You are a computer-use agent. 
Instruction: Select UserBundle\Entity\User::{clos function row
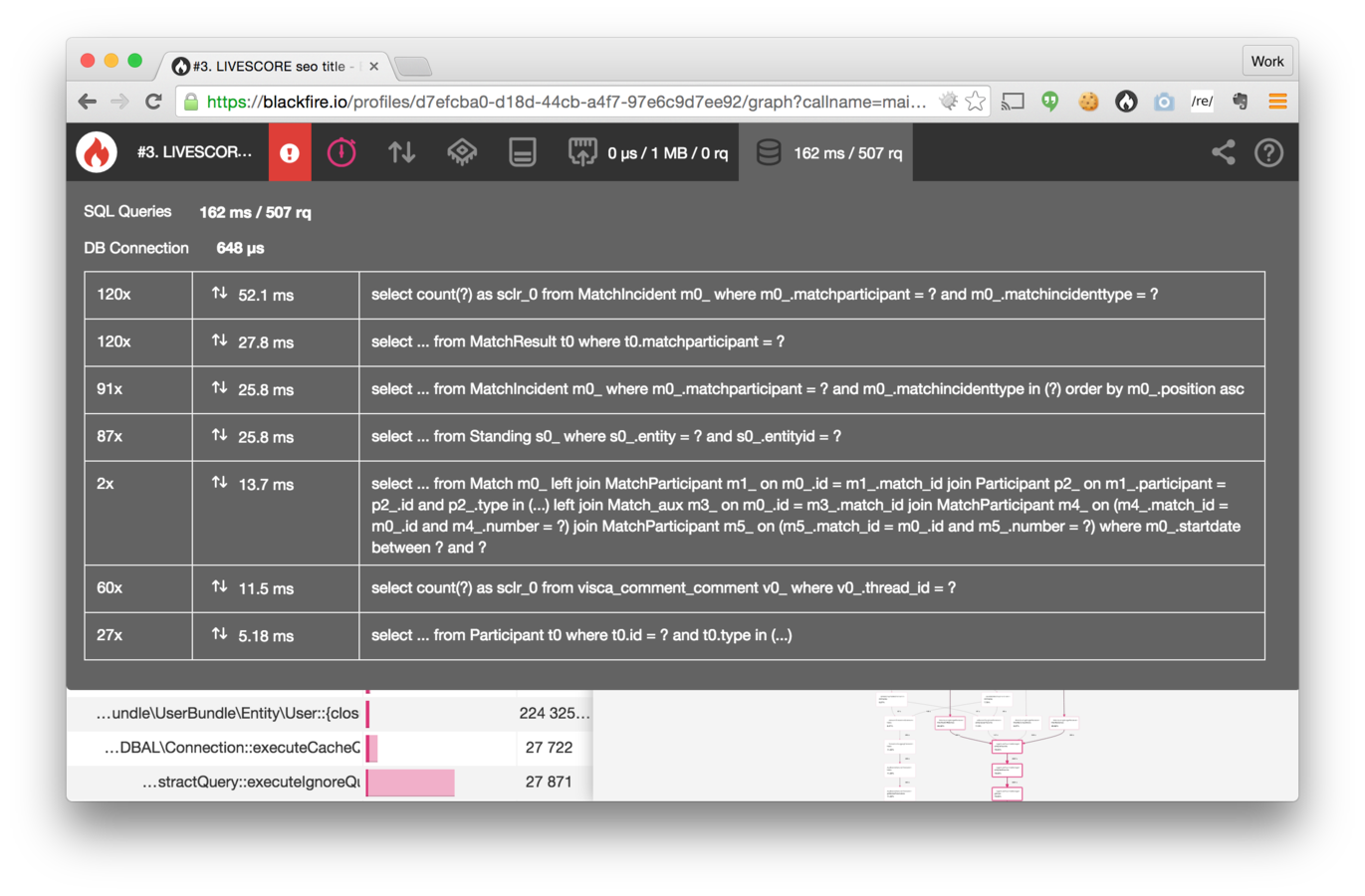point(330,713)
